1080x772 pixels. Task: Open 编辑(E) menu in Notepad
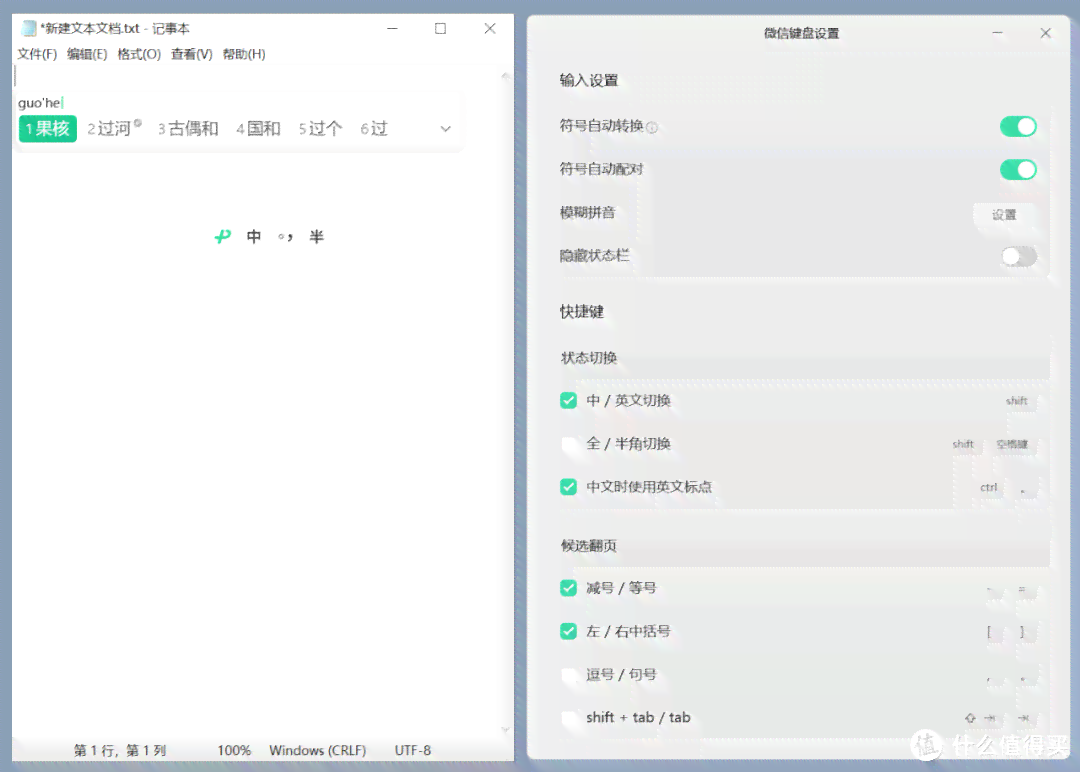point(87,54)
